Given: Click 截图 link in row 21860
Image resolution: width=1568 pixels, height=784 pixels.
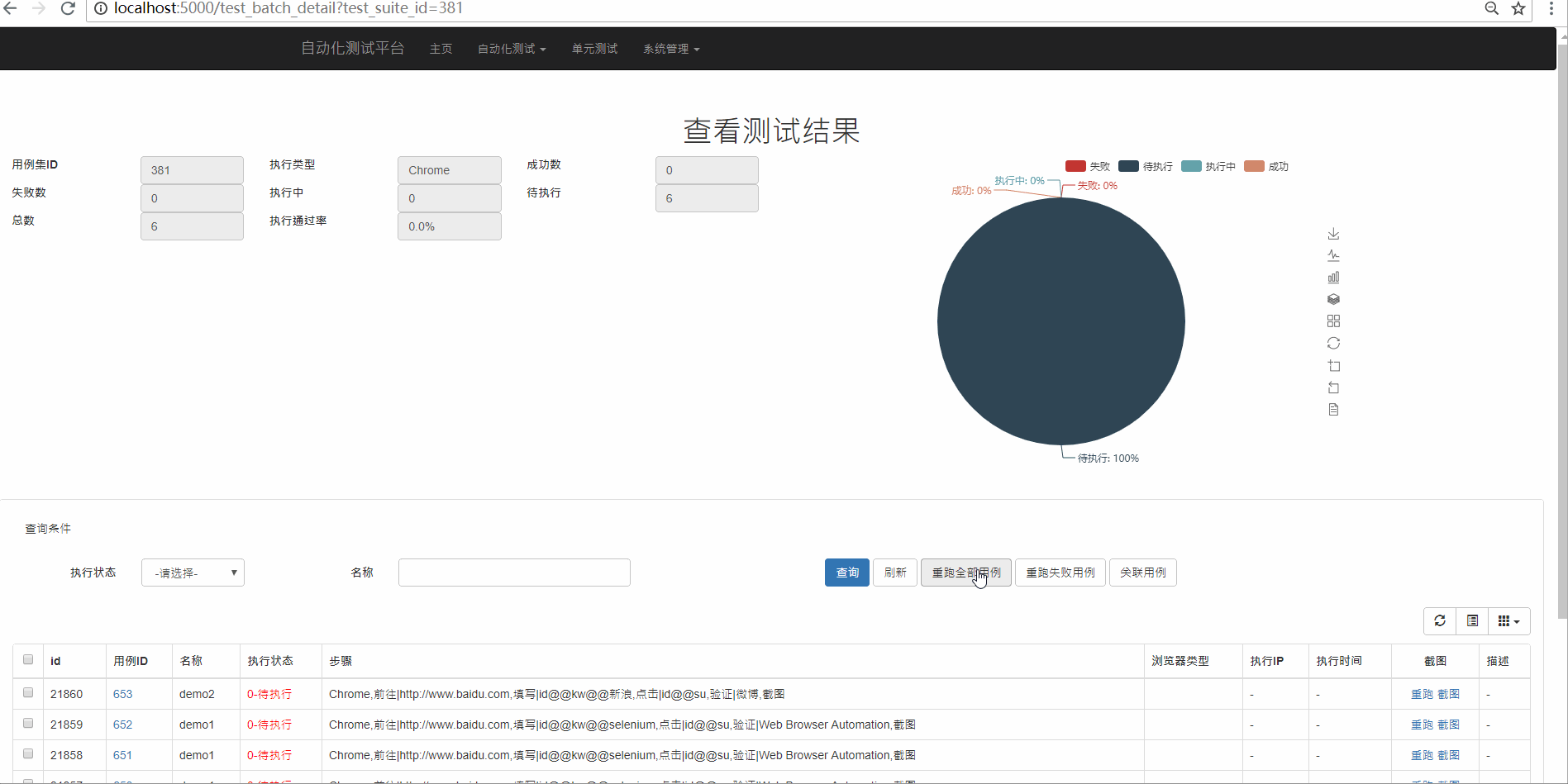Looking at the screenshot, I should coord(1449,694).
